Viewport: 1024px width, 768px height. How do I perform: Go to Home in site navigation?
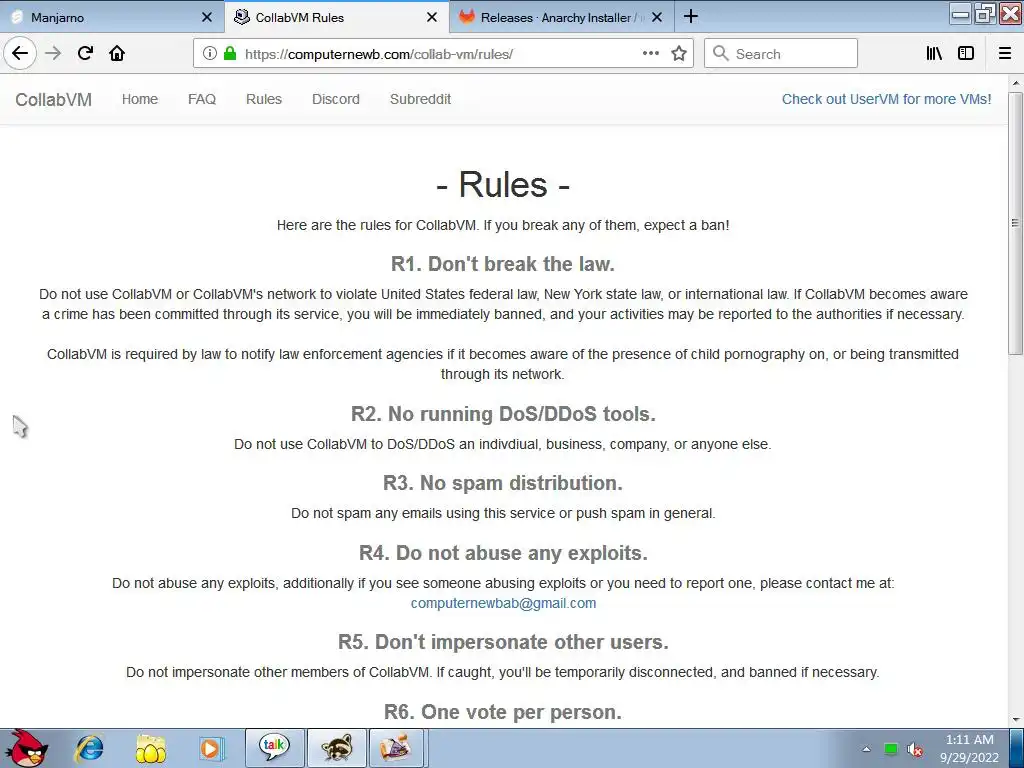pyautogui.click(x=140, y=99)
